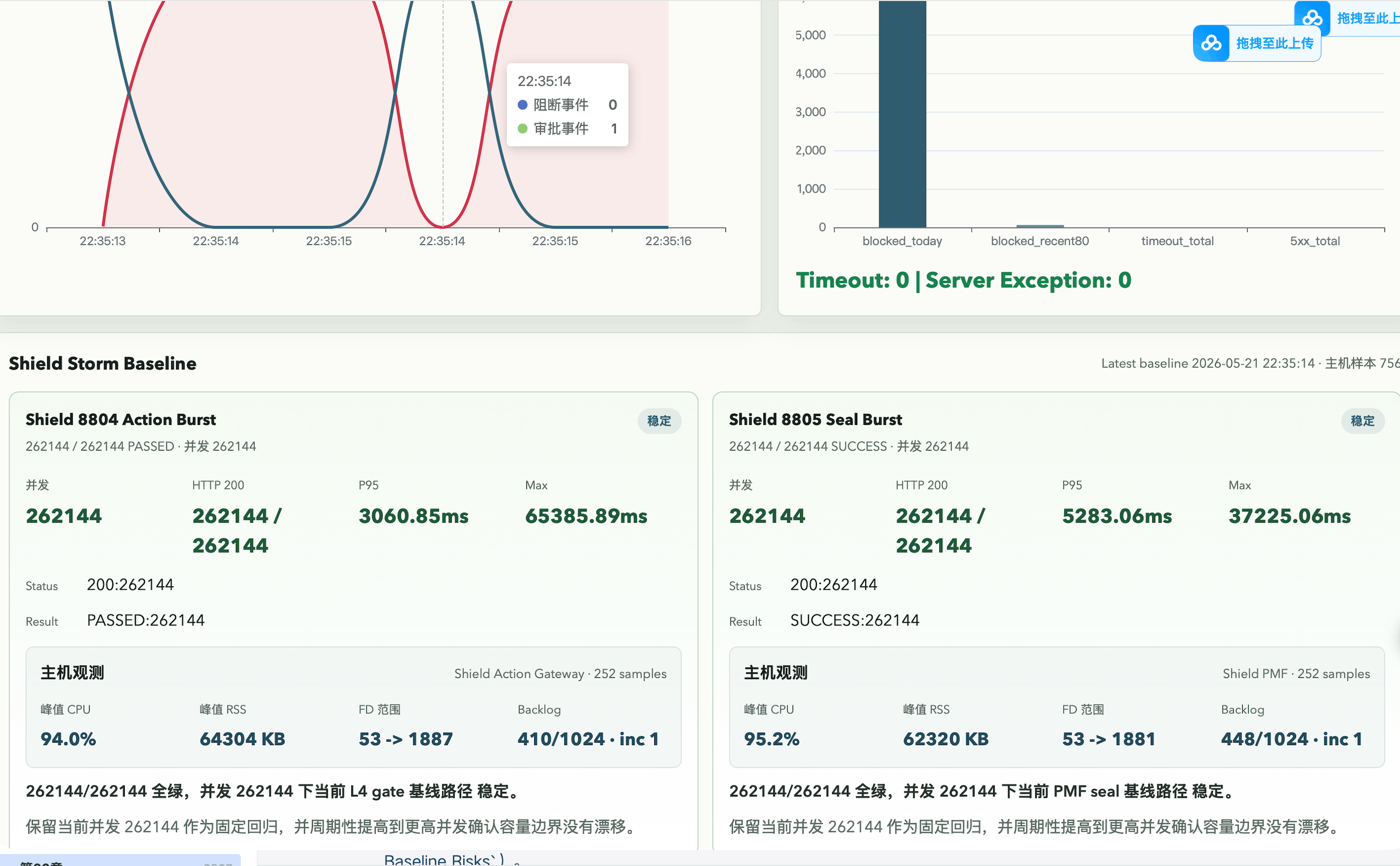Viewport: 1400px width, 866px height.
Task: Click the P95 value 5283.06ms
Action: click(1117, 516)
